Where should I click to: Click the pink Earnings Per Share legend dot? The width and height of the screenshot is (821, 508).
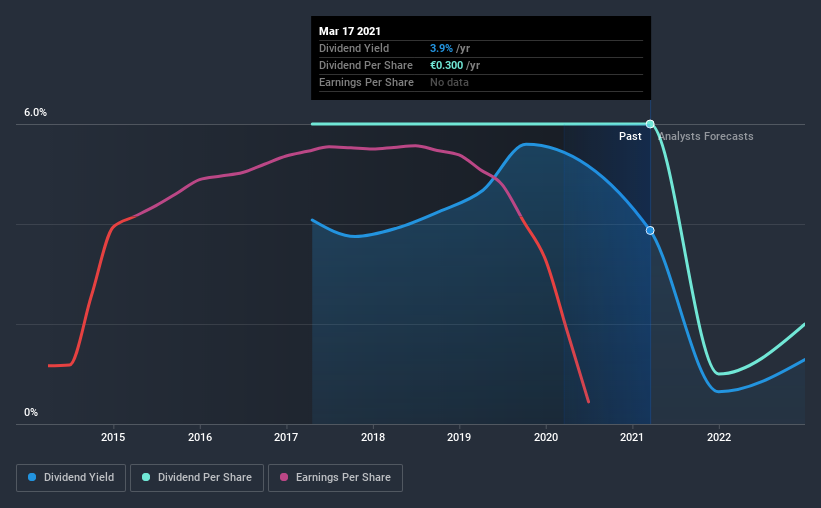coord(284,477)
